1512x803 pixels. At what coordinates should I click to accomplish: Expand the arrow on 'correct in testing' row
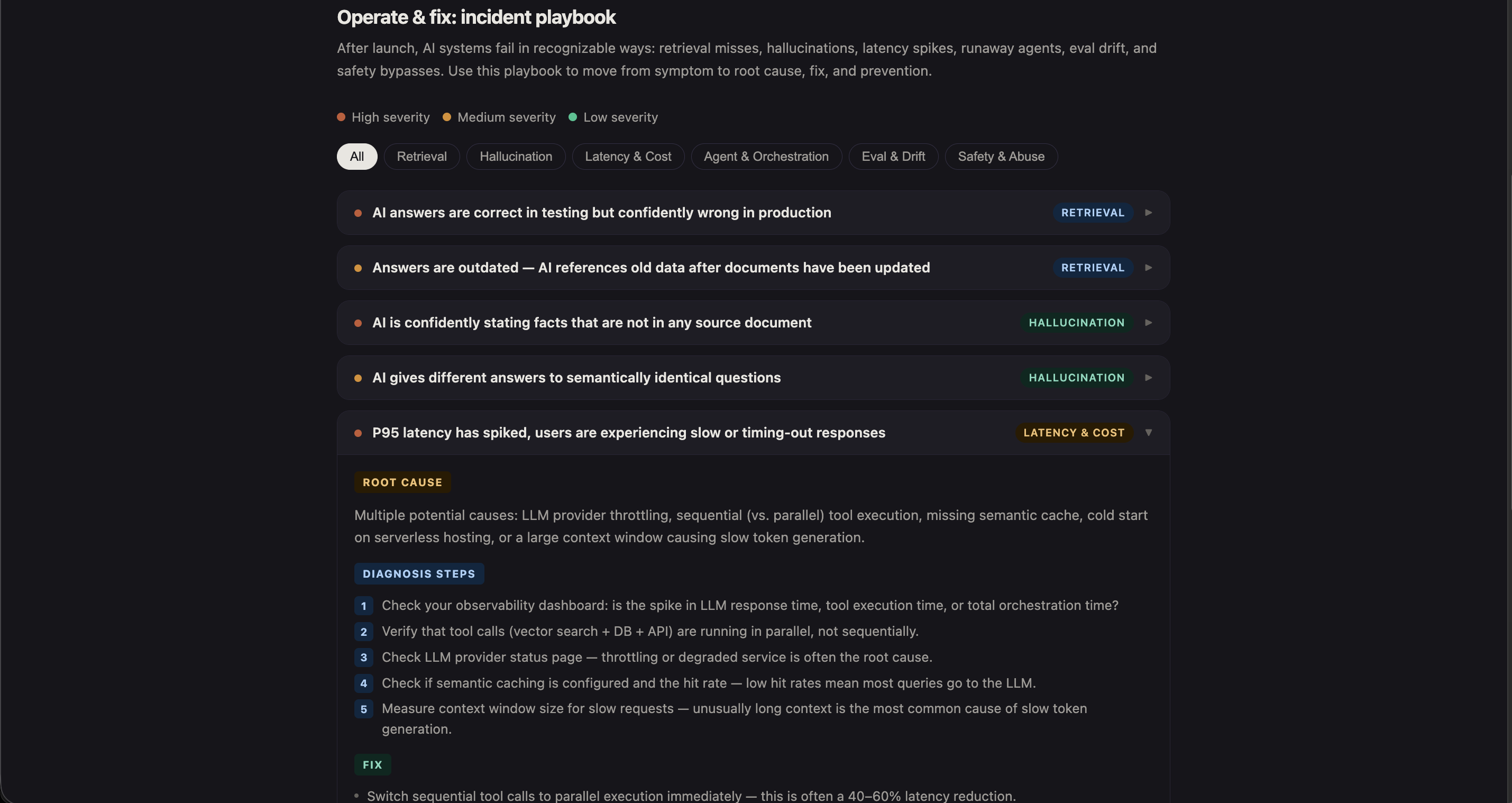click(x=1149, y=213)
